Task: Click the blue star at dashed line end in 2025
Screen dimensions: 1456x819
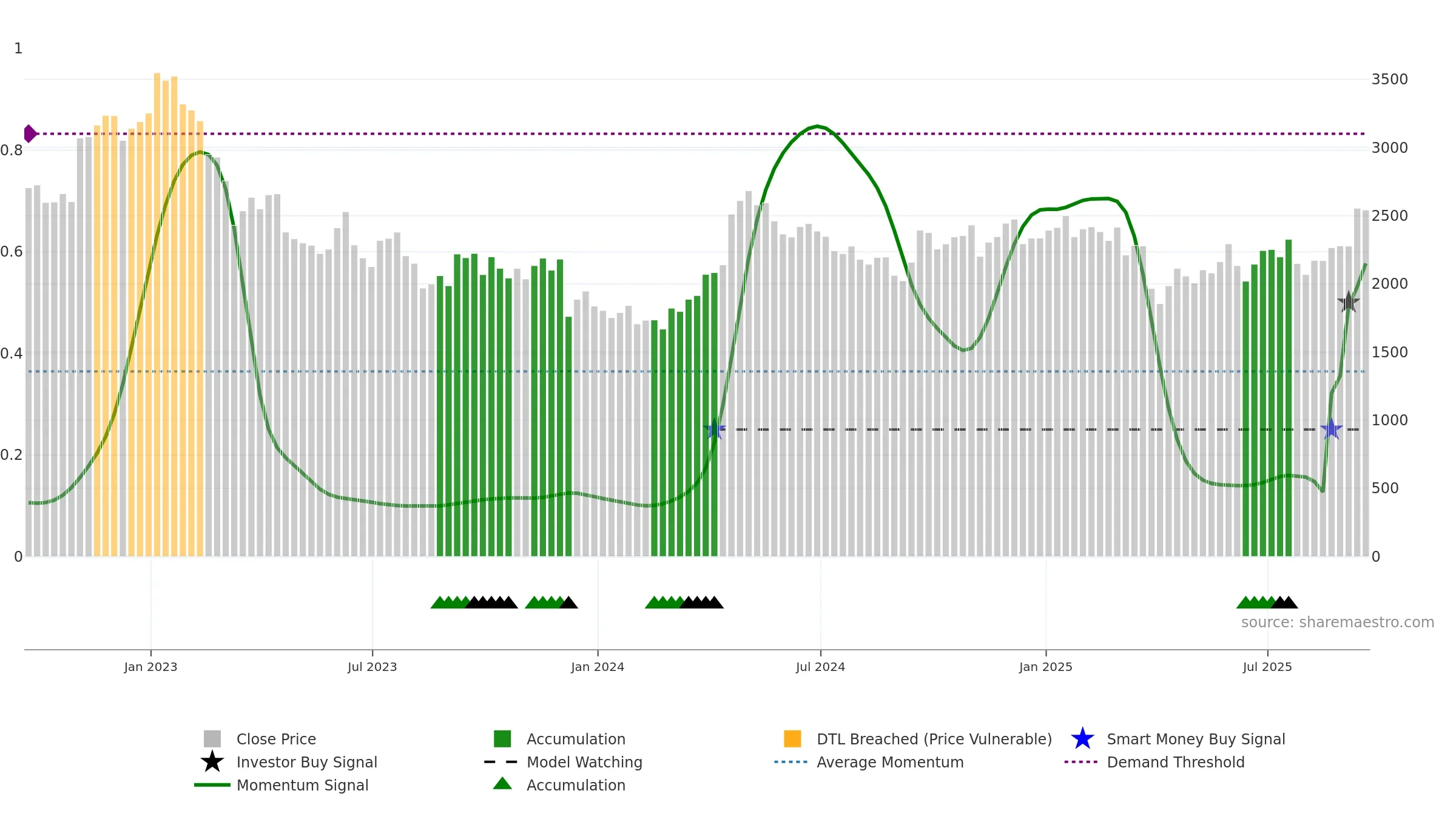Action: [1331, 429]
